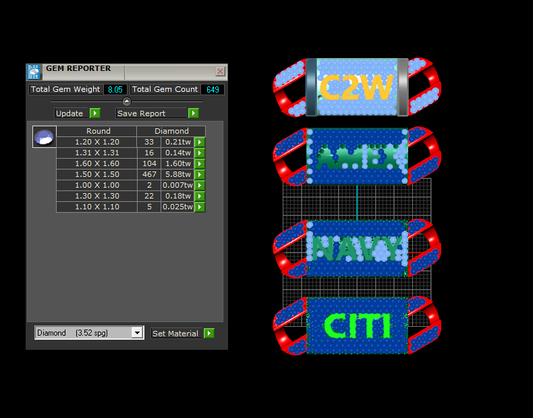Image resolution: width=533 pixels, height=418 pixels.
Task: Click green arrow for 1.50 X 1.50 row
Action: (200, 174)
